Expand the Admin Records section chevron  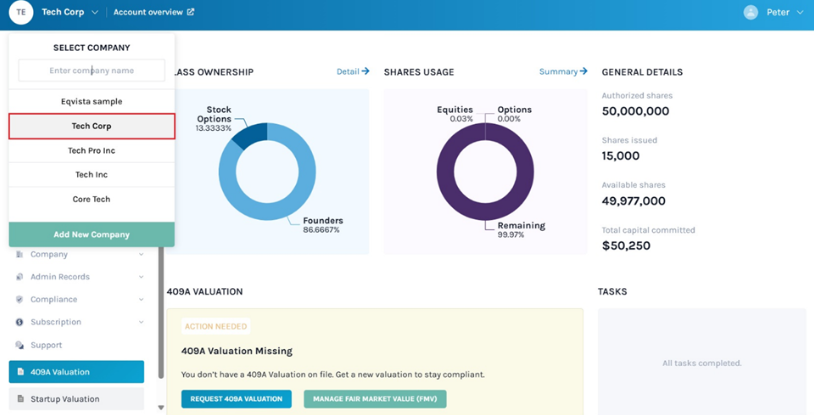click(141, 277)
